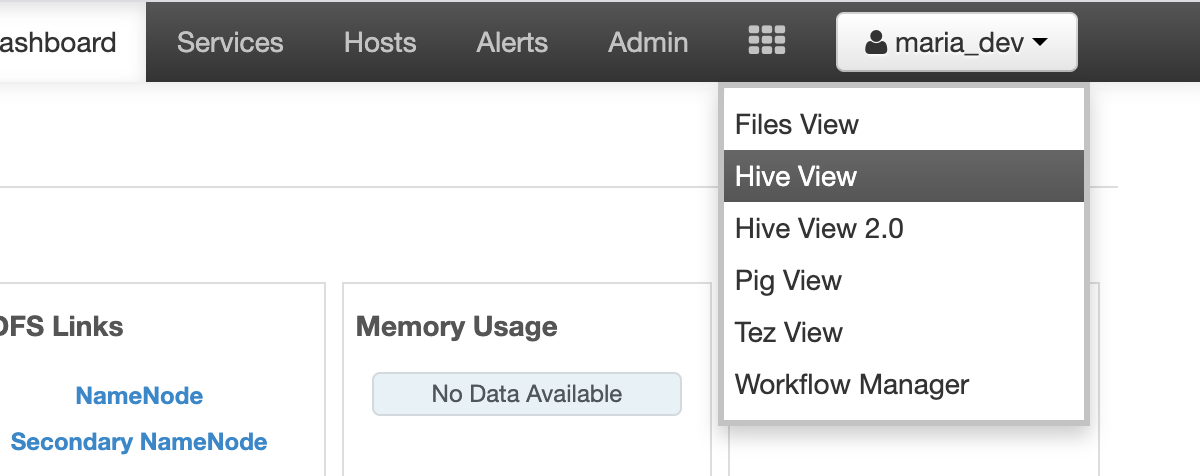Expand the maria_dev dropdown caret
This screenshot has height=476, width=1200.
[1040, 43]
